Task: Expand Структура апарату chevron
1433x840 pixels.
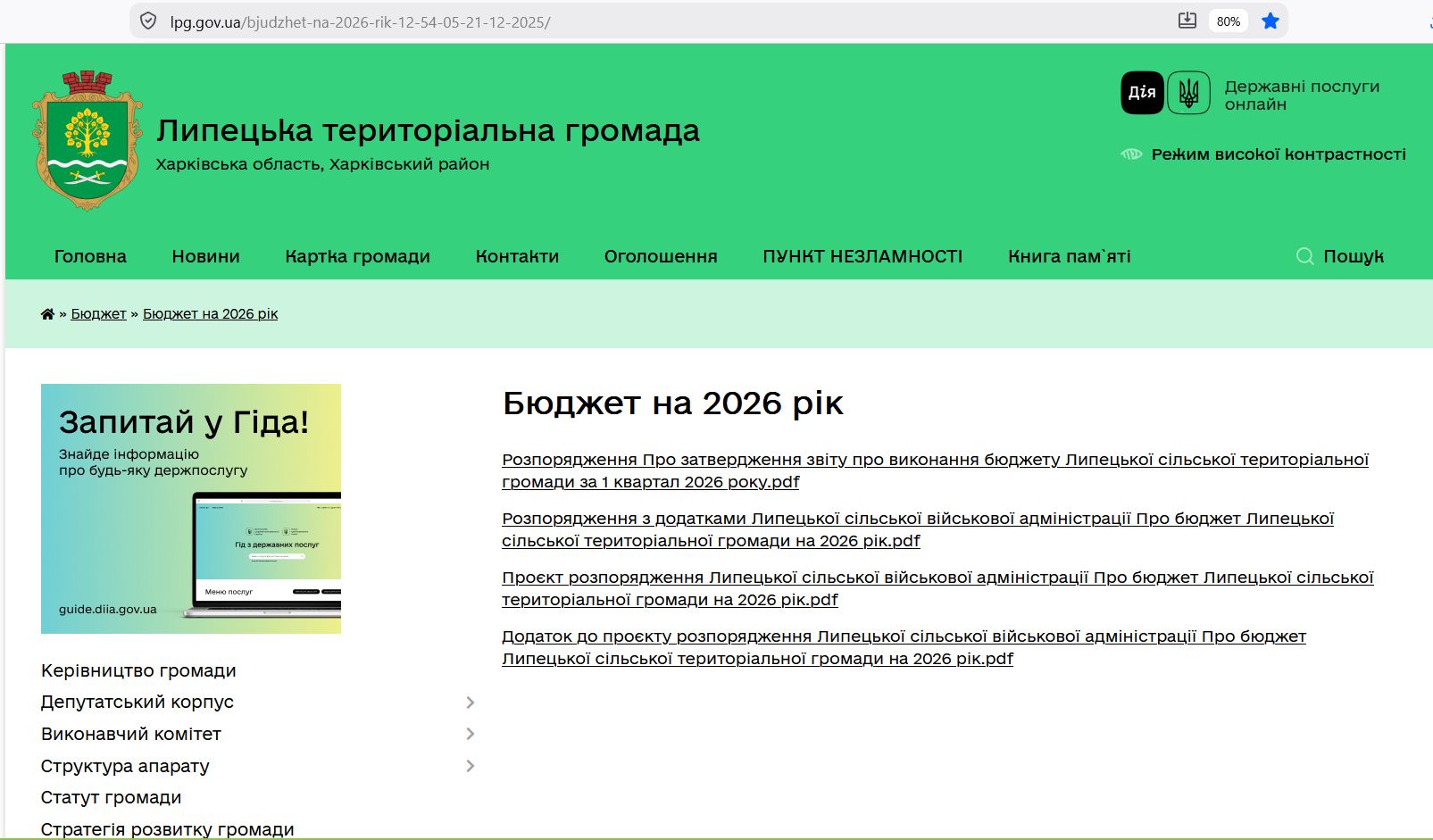Action: coord(471,766)
